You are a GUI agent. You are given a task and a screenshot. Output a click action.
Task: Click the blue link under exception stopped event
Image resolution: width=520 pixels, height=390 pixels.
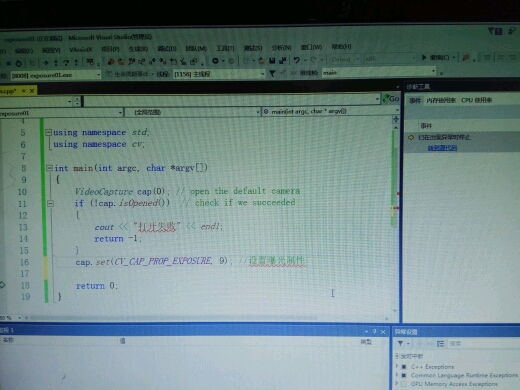pyautogui.click(x=442, y=148)
